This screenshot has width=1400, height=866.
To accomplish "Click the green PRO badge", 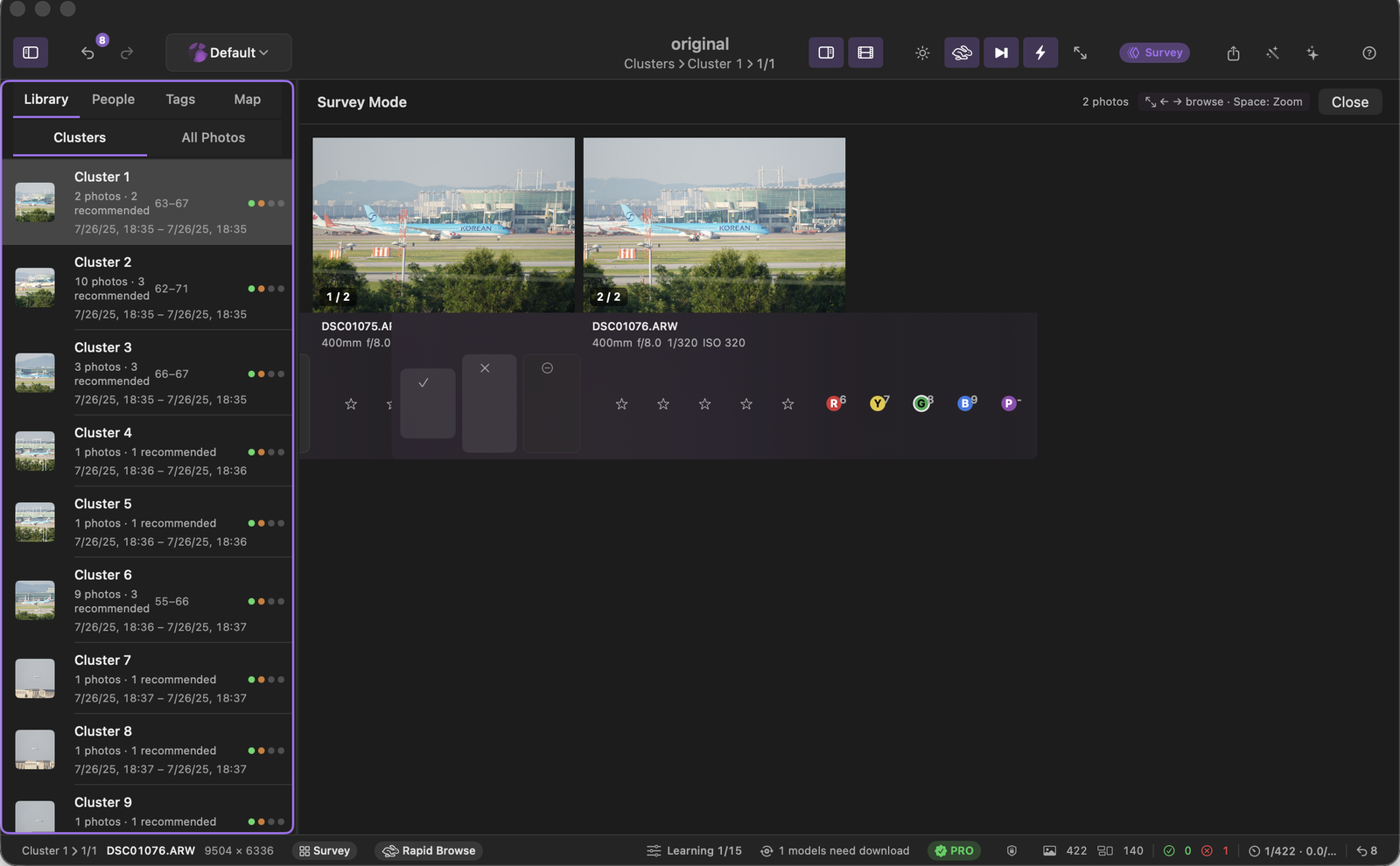I will coord(954,850).
